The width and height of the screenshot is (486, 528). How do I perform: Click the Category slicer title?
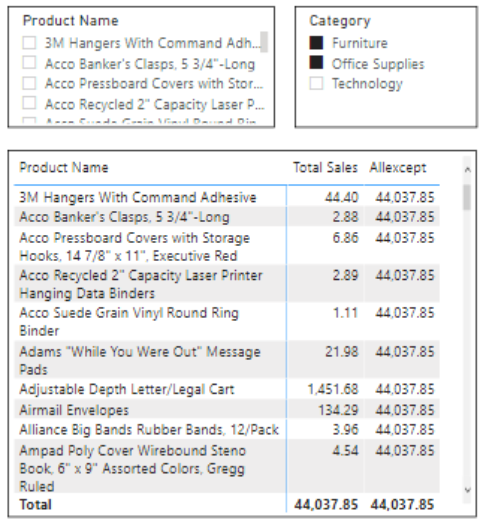(340, 21)
